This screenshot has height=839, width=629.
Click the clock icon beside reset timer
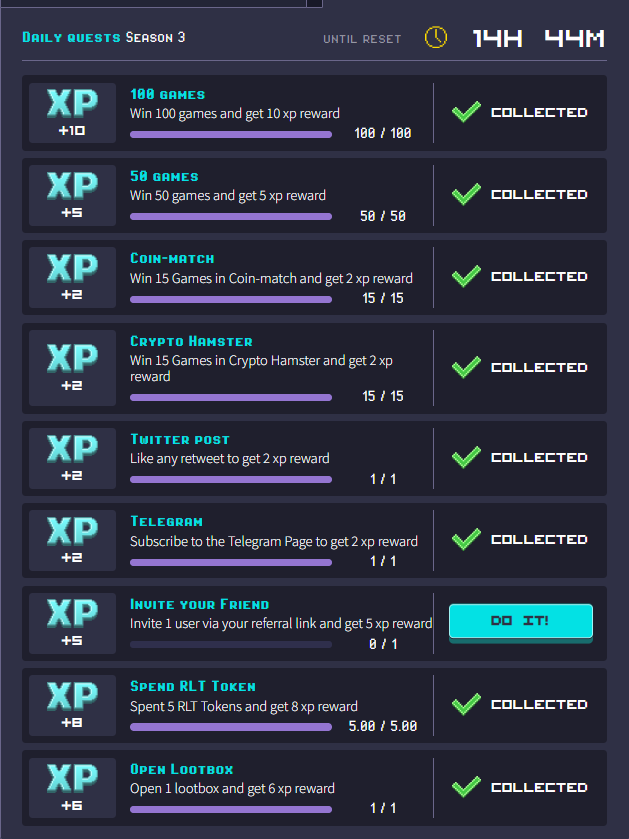(x=436, y=38)
